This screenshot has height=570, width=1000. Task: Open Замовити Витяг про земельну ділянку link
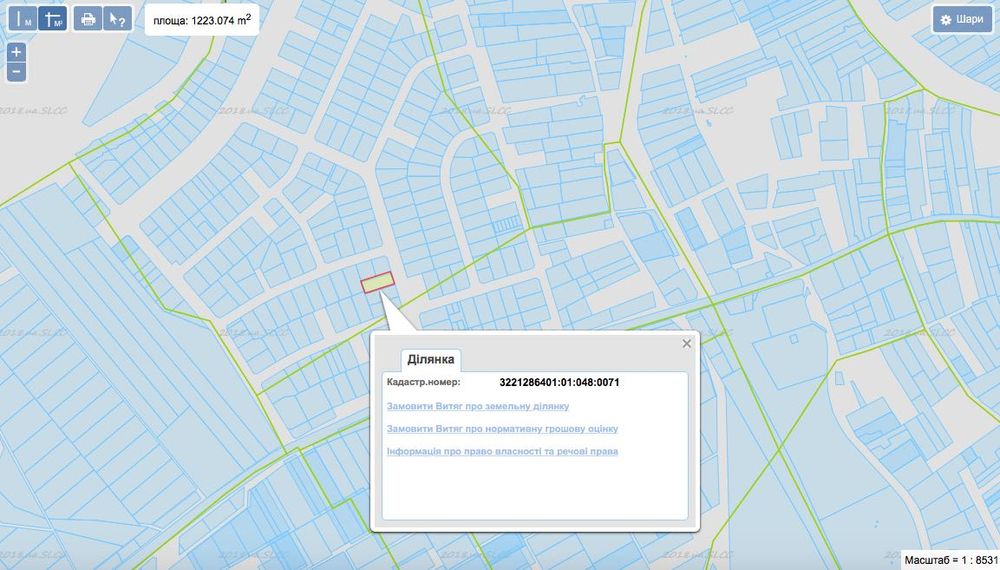click(478, 406)
